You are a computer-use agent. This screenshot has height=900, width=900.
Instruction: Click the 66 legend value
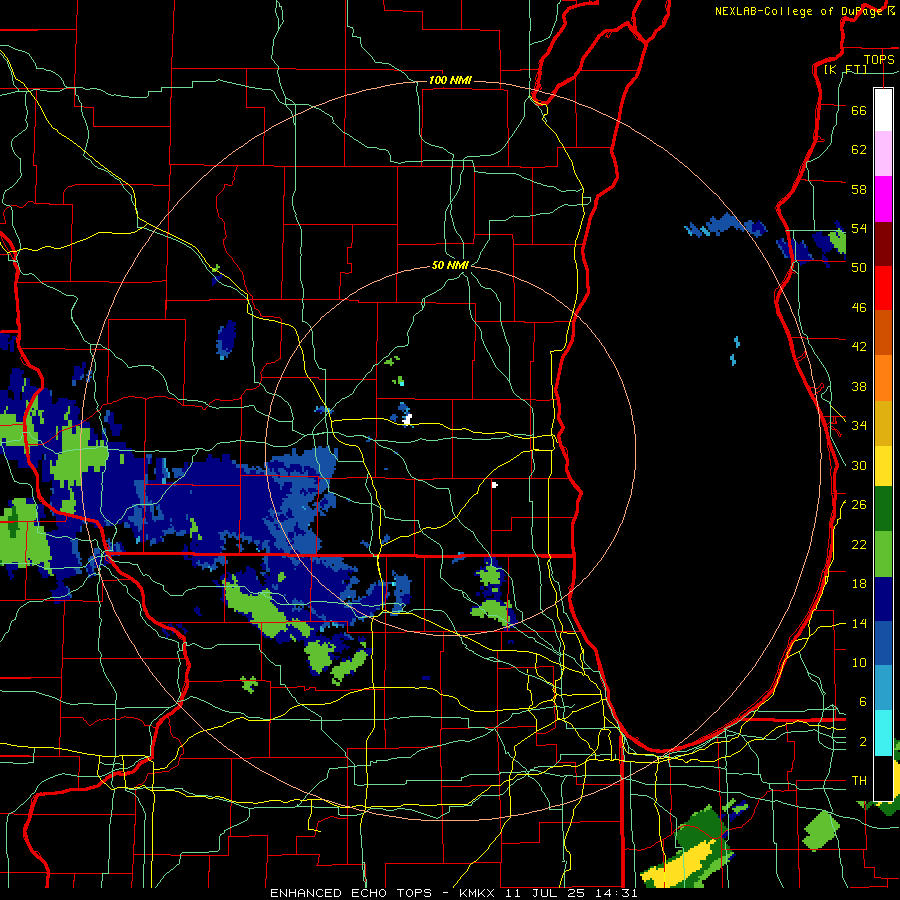(x=859, y=111)
